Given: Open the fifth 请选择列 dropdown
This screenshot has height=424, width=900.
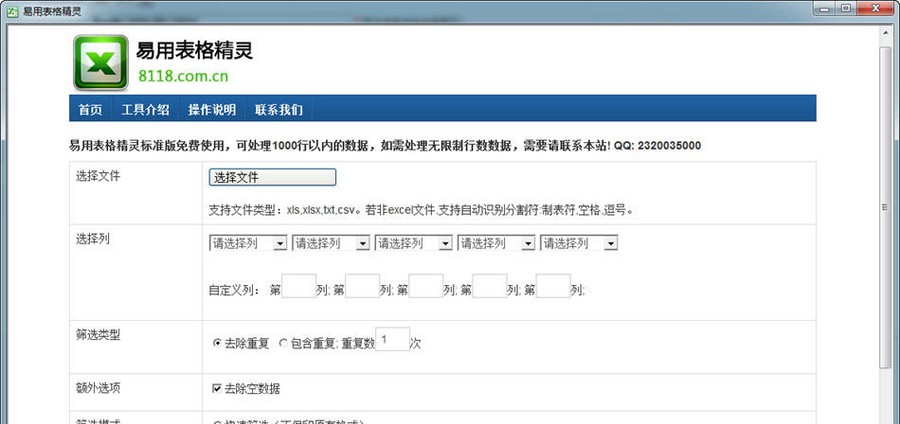Looking at the screenshot, I should [579, 243].
